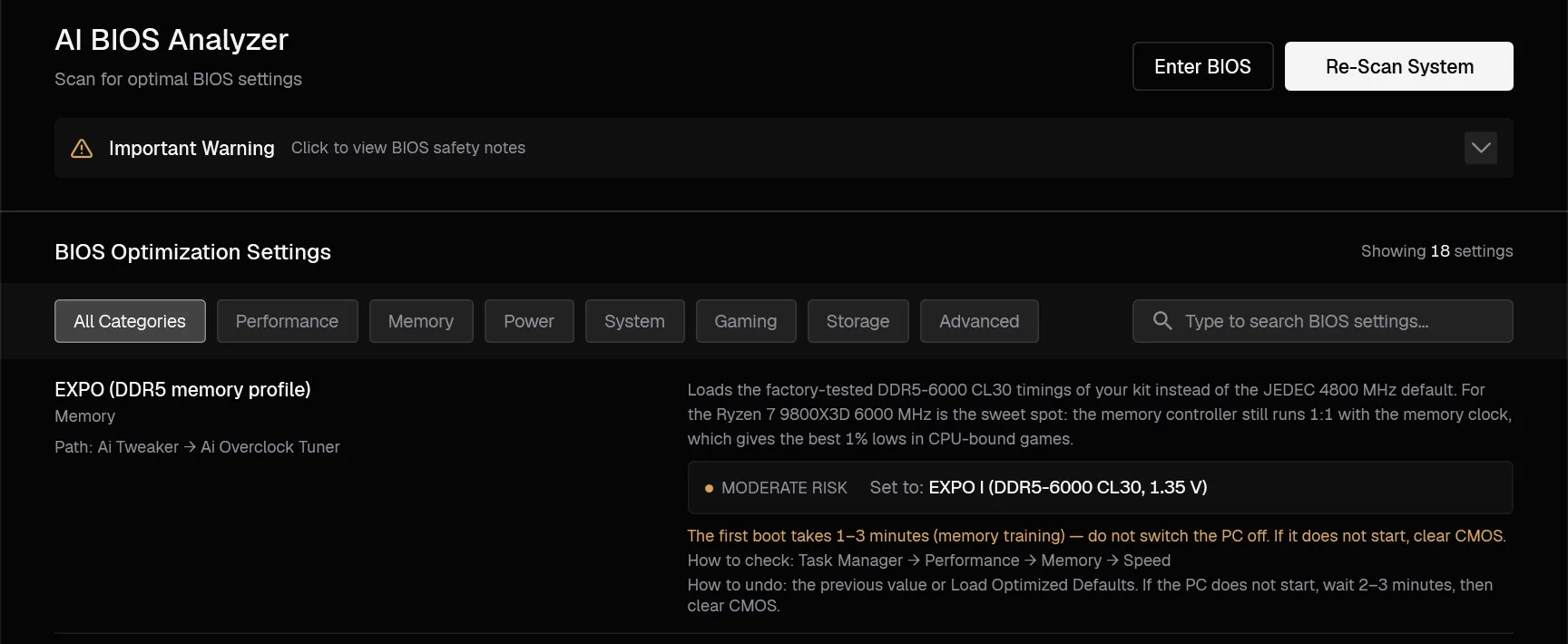Click the 'MODERATE RISK' label

coord(784,488)
